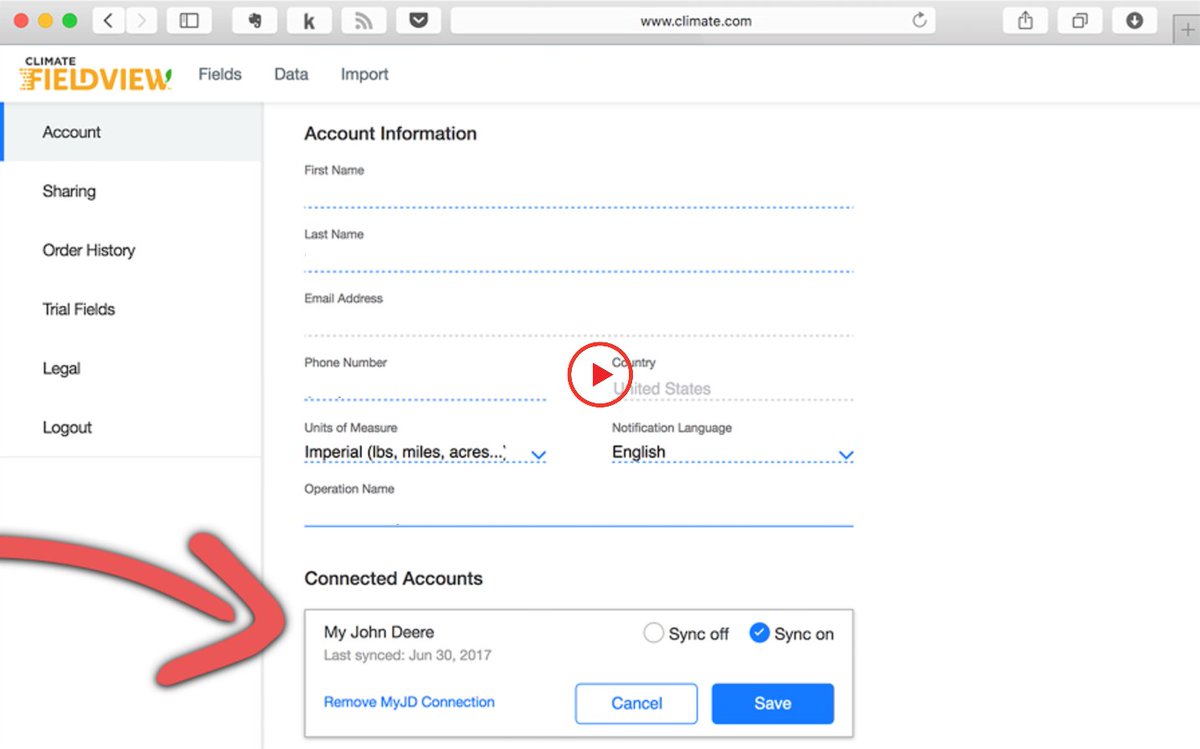Screen dimensions: 1200x749
Task: Show all tabs overview icon
Action: point(1080,20)
